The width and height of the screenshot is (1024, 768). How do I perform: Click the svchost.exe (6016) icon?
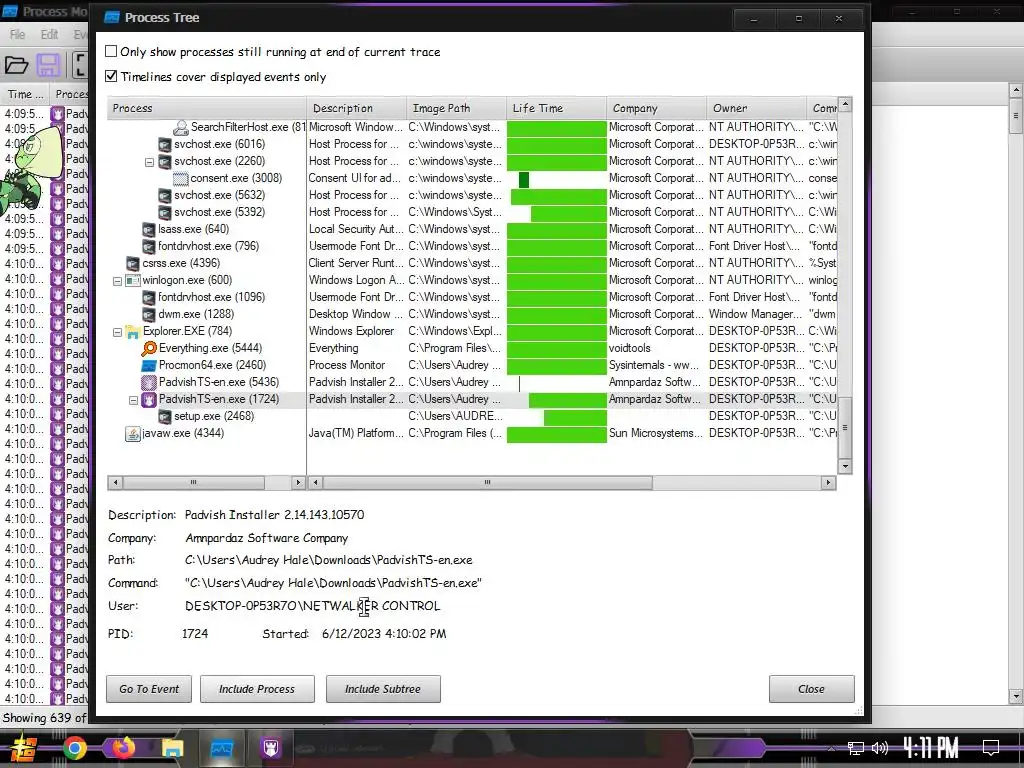tap(165, 144)
